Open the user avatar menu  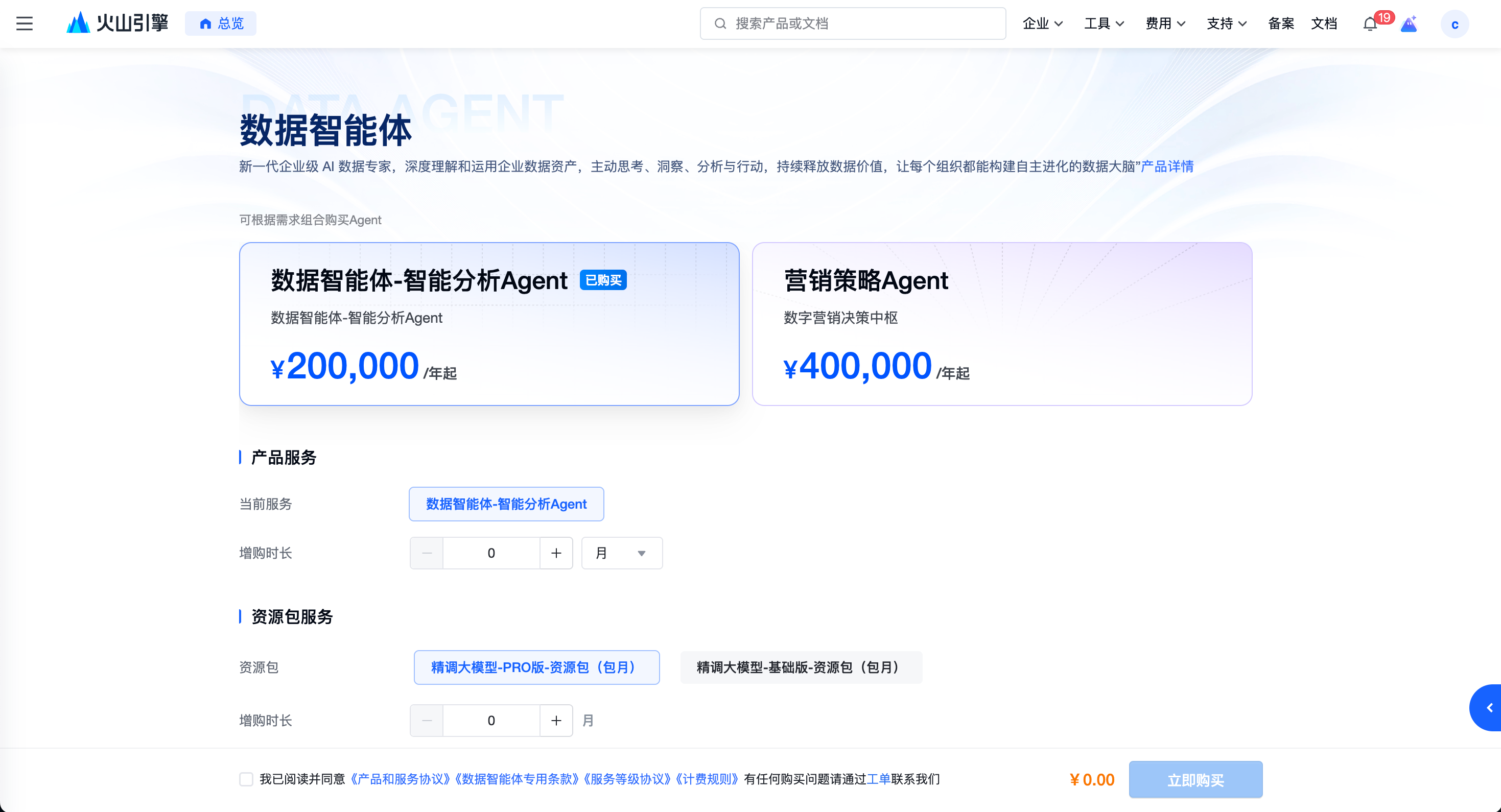1455,24
